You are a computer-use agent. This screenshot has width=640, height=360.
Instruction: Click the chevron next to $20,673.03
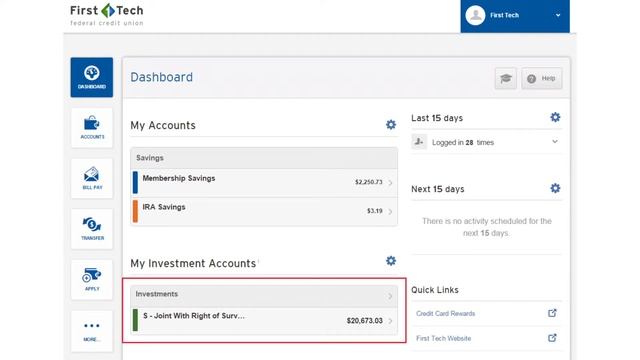click(x=391, y=321)
